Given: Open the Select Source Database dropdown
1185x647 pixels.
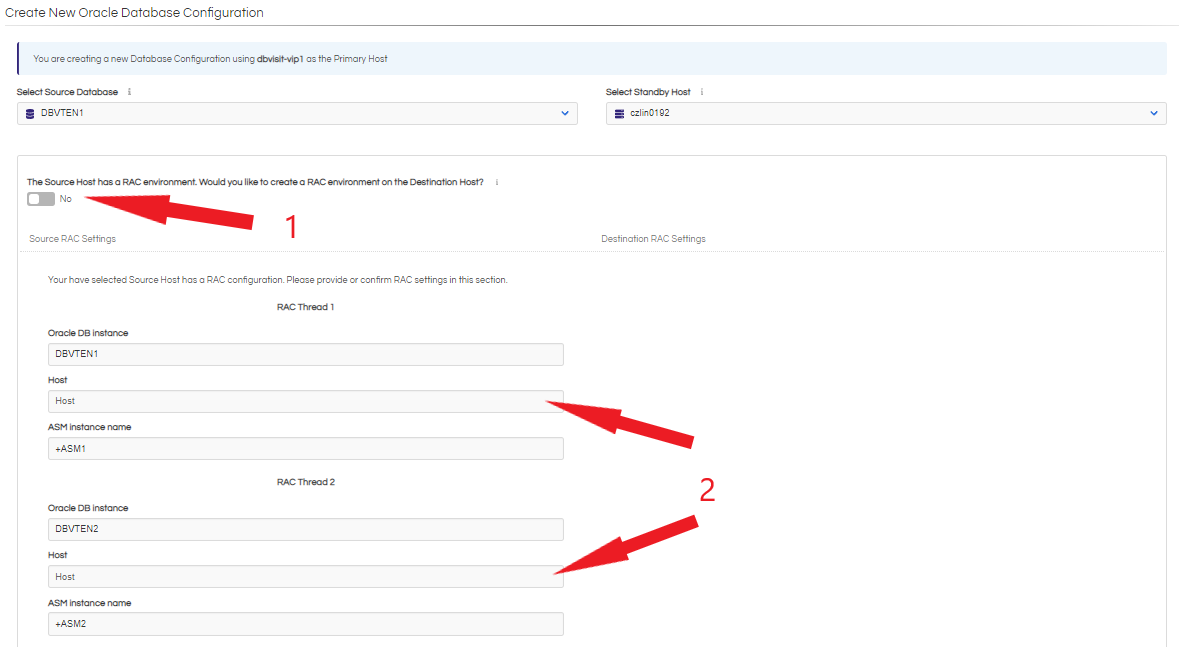Looking at the screenshot, I should pyautogui.click(x=297, y=114).
